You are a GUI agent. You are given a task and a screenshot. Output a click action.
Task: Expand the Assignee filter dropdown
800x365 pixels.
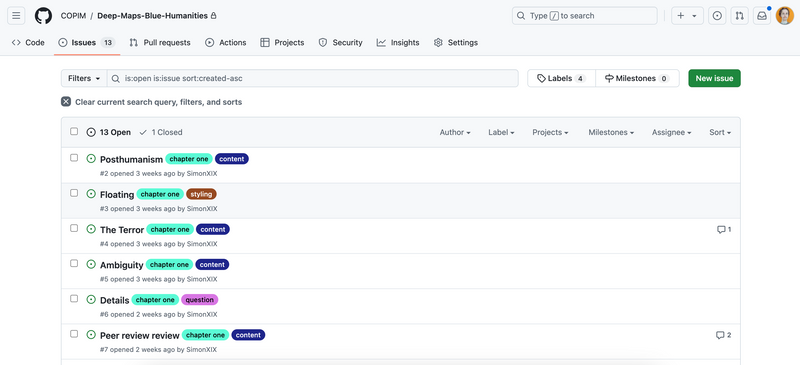671,132
